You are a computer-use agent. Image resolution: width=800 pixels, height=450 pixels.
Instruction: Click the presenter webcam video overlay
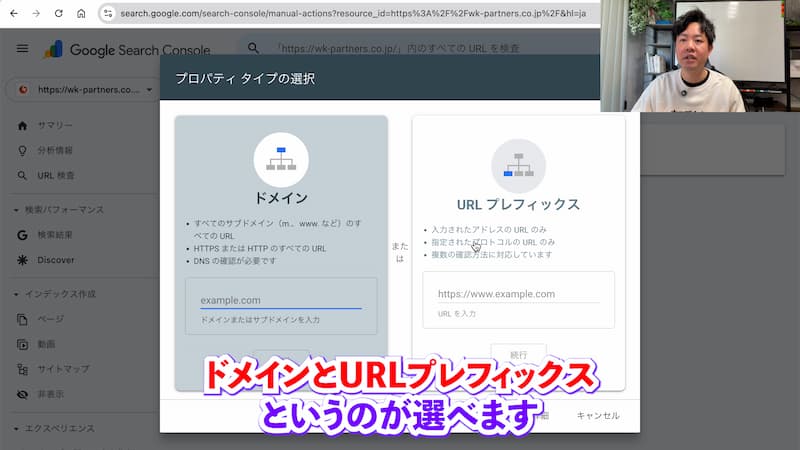700,56
